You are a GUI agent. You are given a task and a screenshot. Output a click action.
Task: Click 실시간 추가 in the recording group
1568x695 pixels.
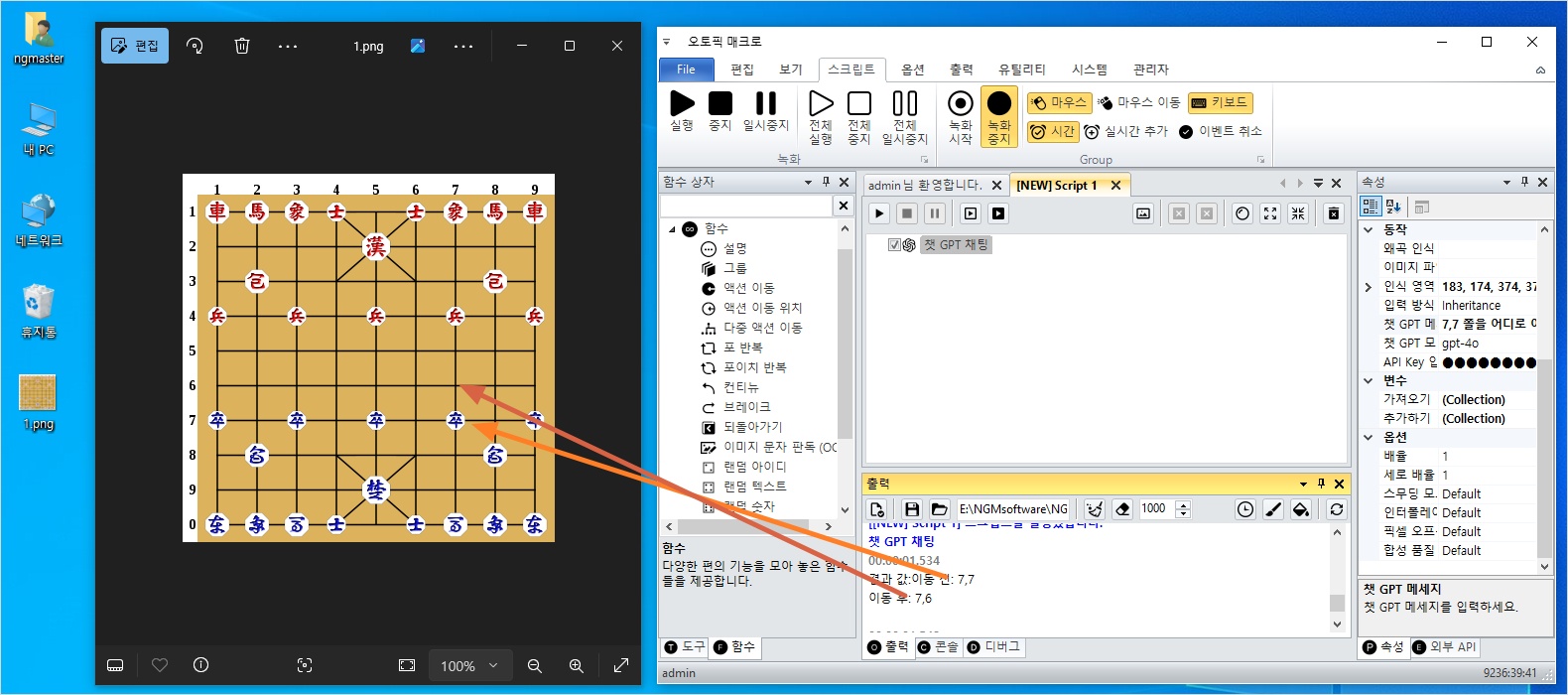(1125, 131)
